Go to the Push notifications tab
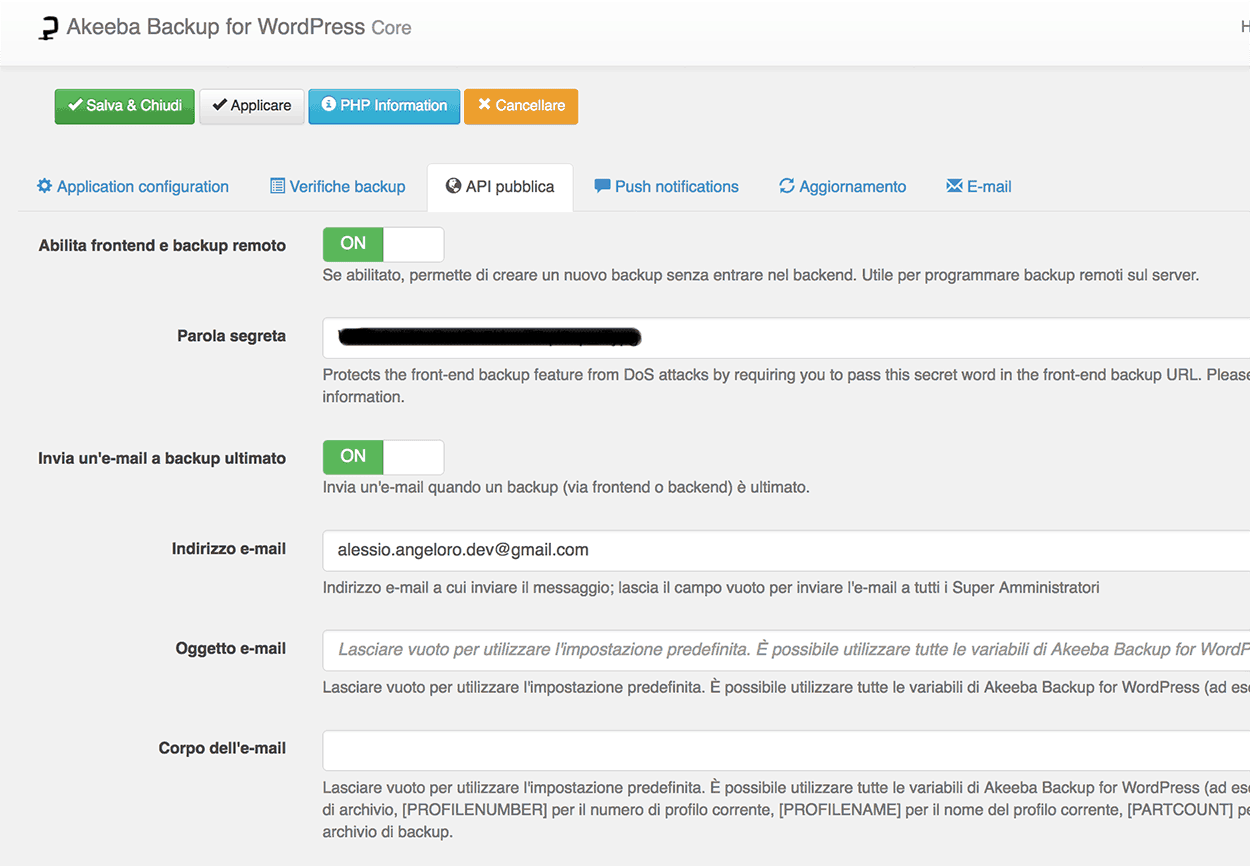Viewport: 1250px width, 866px height. tap(667, 187)
